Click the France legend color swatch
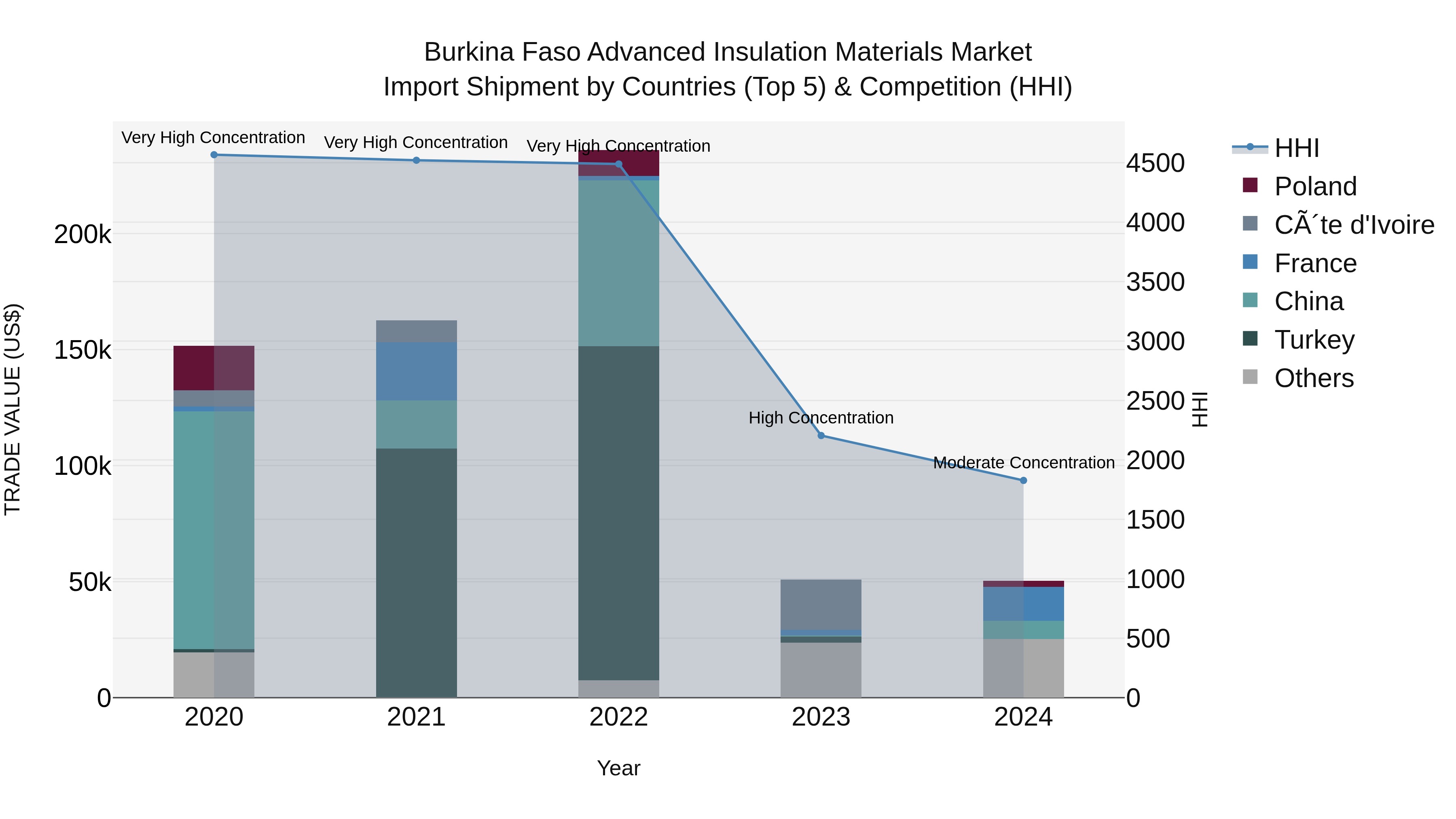The height and width of the screenshot is (819, 1456). 1250,262
